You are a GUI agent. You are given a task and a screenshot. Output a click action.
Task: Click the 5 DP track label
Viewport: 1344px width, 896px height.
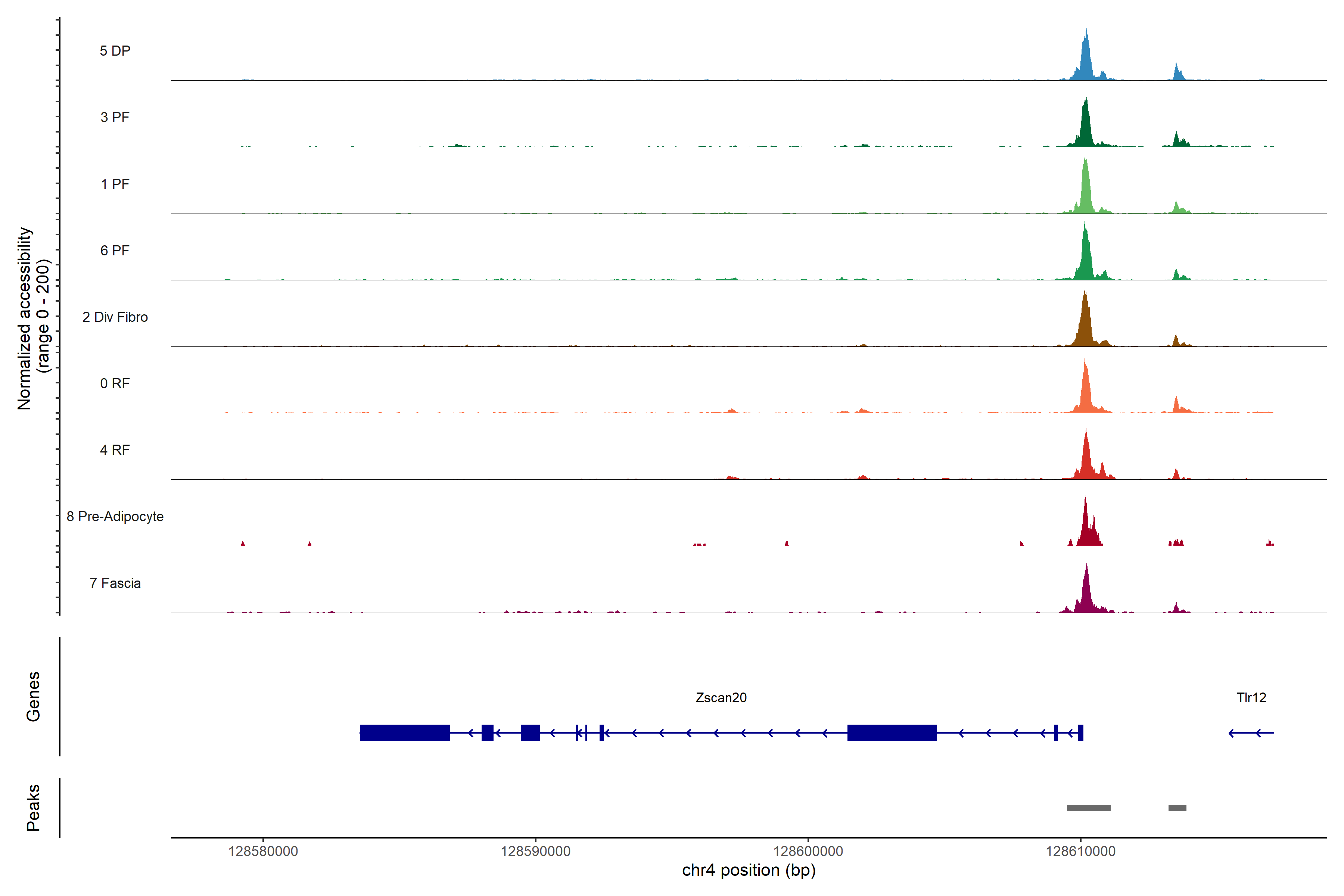pyautogui.click(x=115, y=51)
